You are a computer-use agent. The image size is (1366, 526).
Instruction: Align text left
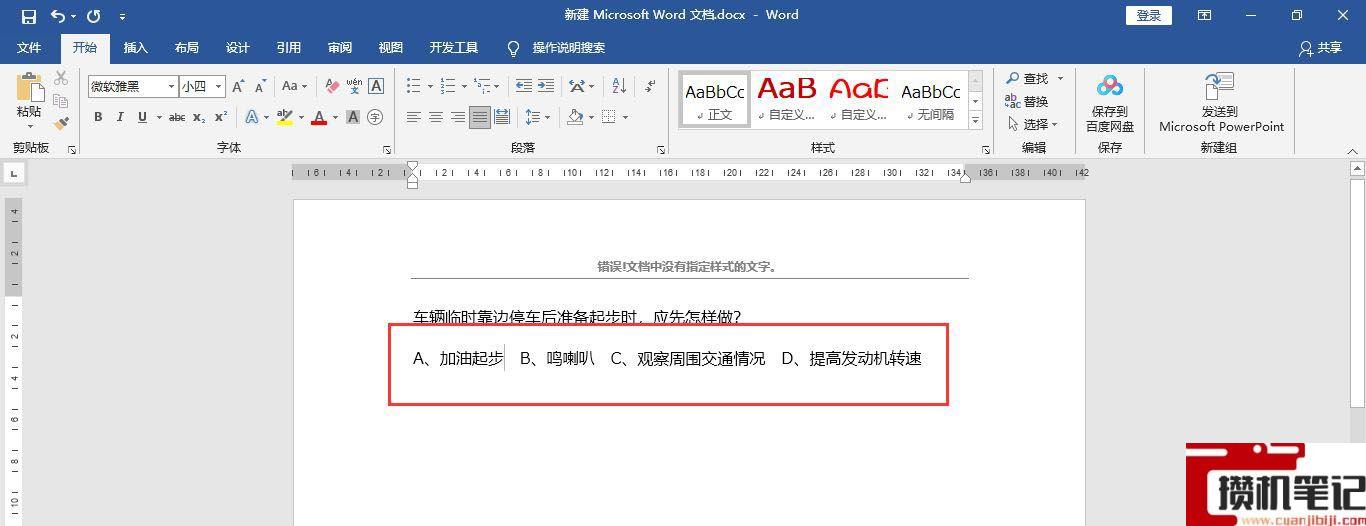413,117
